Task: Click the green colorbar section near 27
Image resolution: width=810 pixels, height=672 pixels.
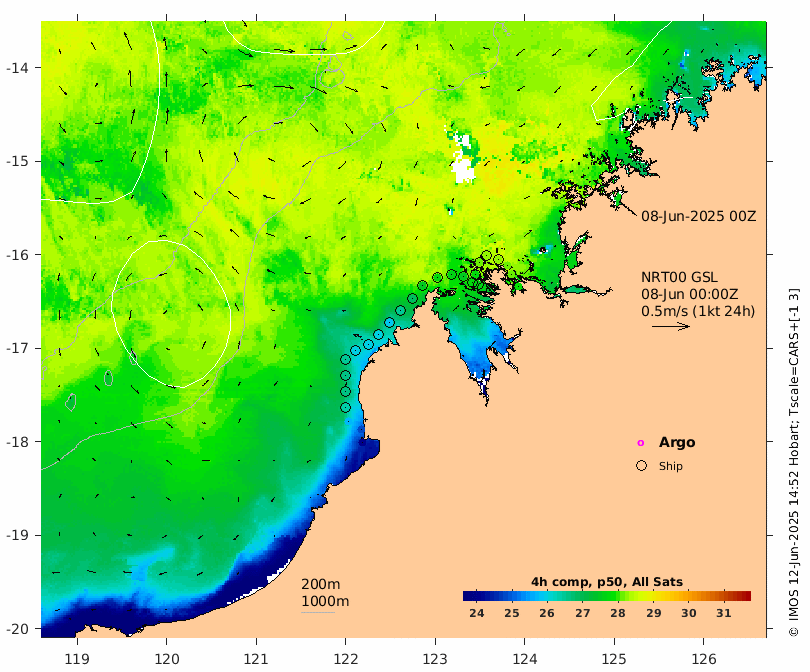Action: (582, 596)
